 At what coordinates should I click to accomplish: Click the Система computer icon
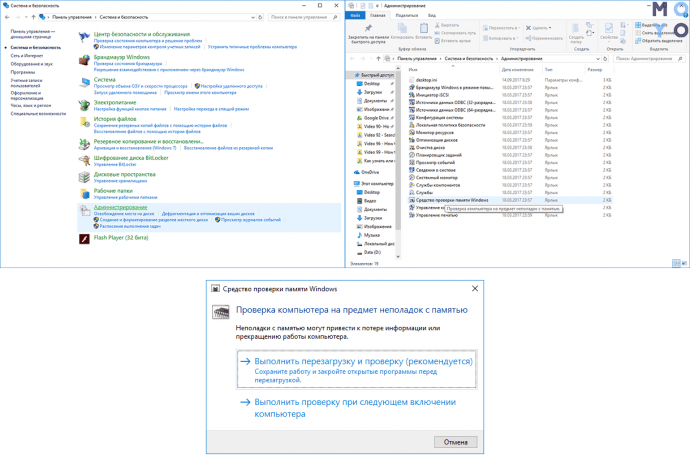[x=84, y=82]
